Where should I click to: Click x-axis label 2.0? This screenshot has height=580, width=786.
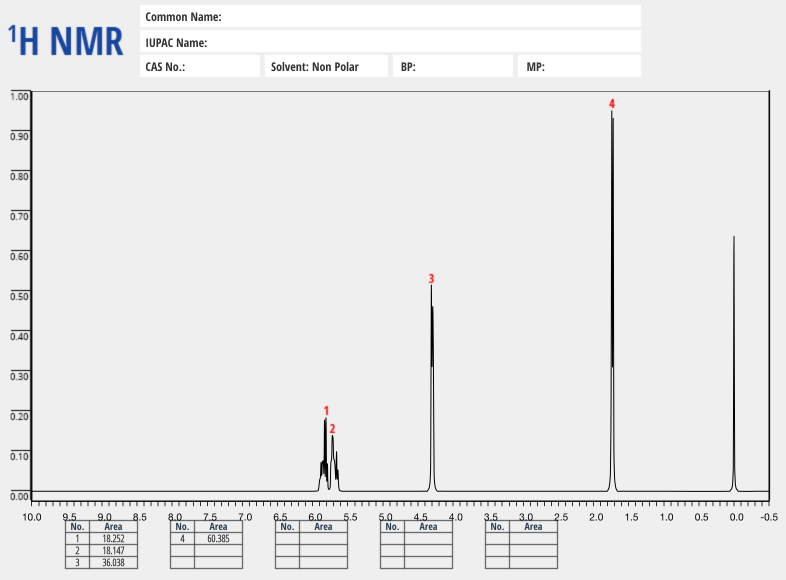click(597, 517)
